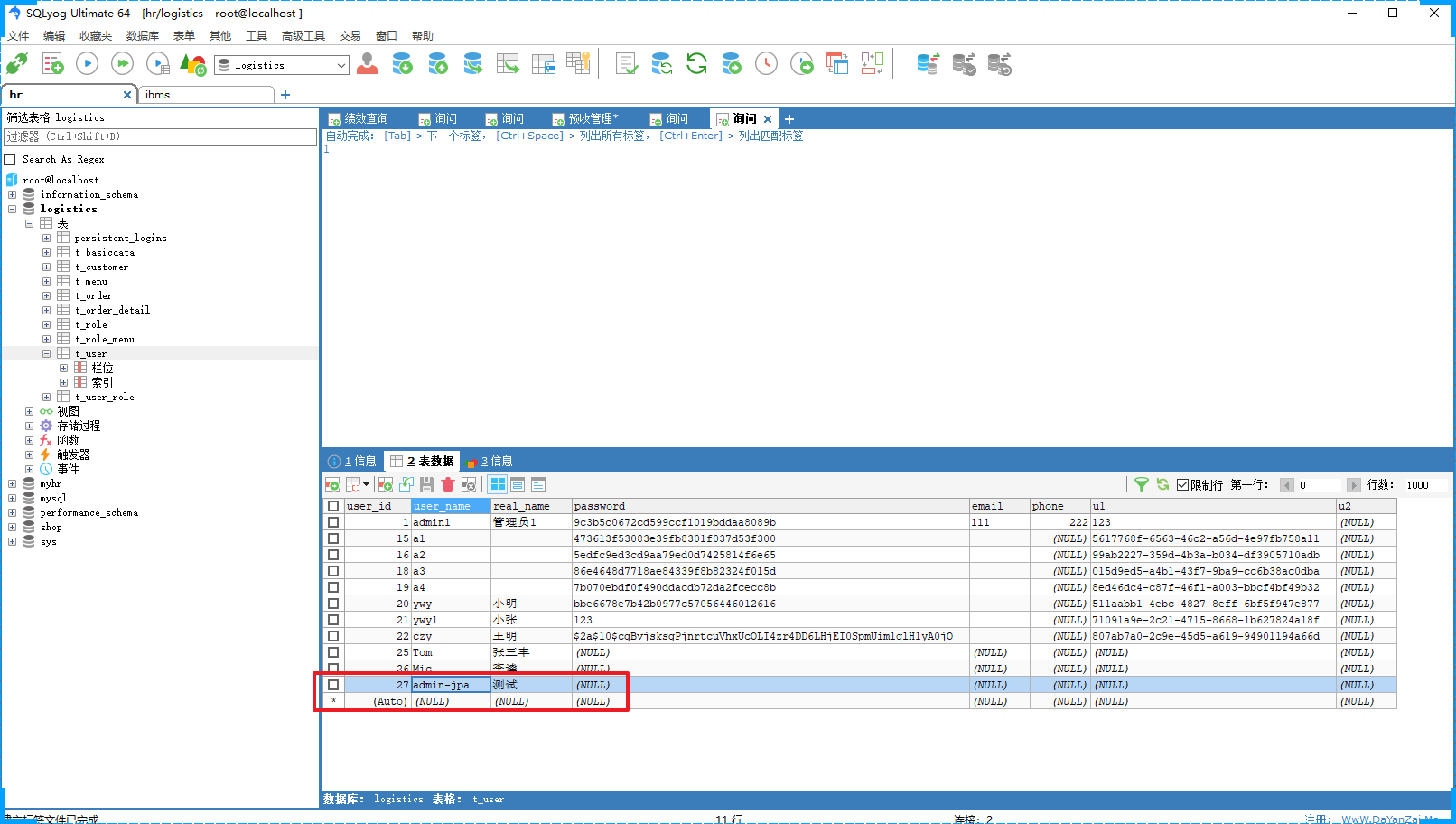Click the schema designer icon
Image resolution: width=1456 pixels, height=824 pixels.
click(873, 63)
